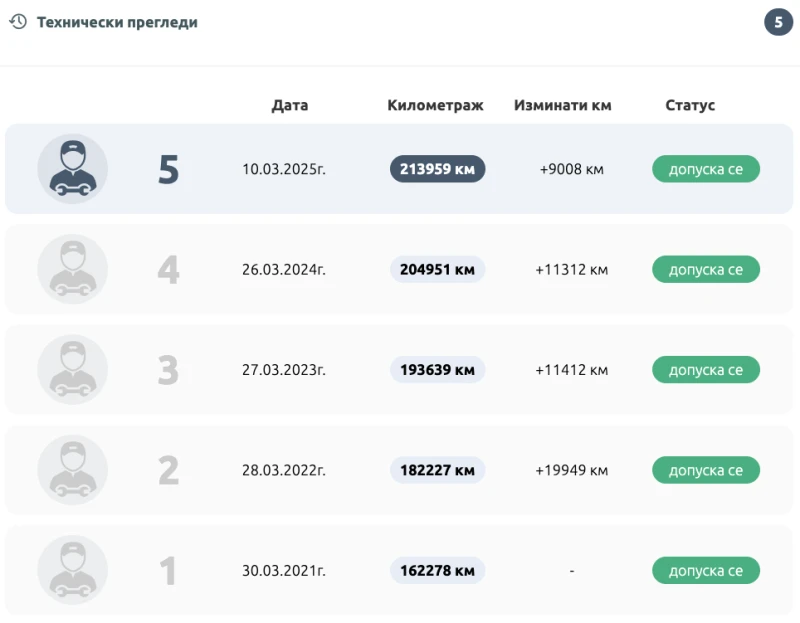
Task: Click допуска се for the bottom row
Action: pos(706,570)
